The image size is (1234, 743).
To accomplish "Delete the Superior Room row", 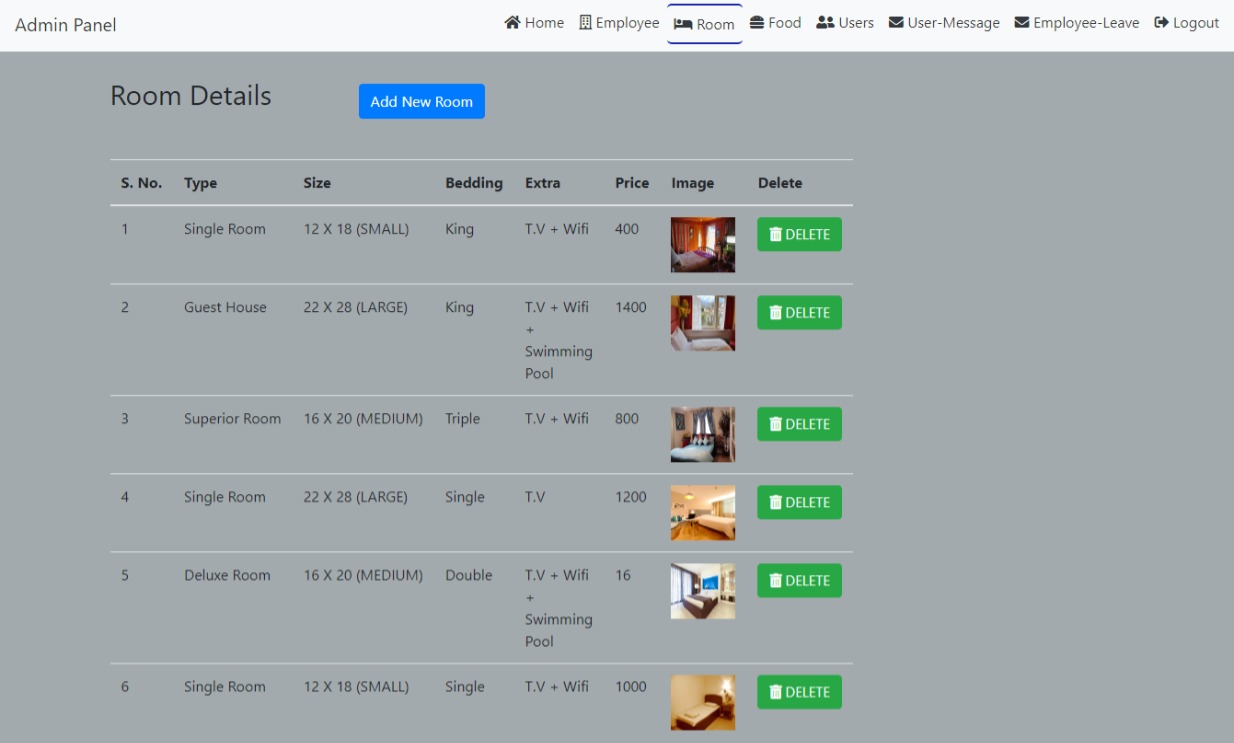I will [799, 424].
